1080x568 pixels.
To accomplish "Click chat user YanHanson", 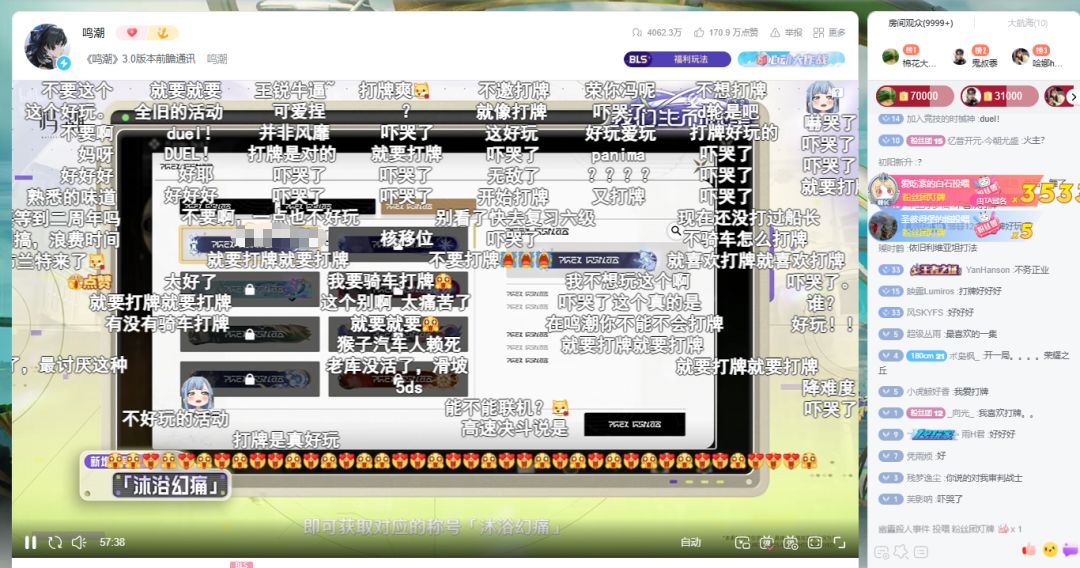I will click(987, 270).
